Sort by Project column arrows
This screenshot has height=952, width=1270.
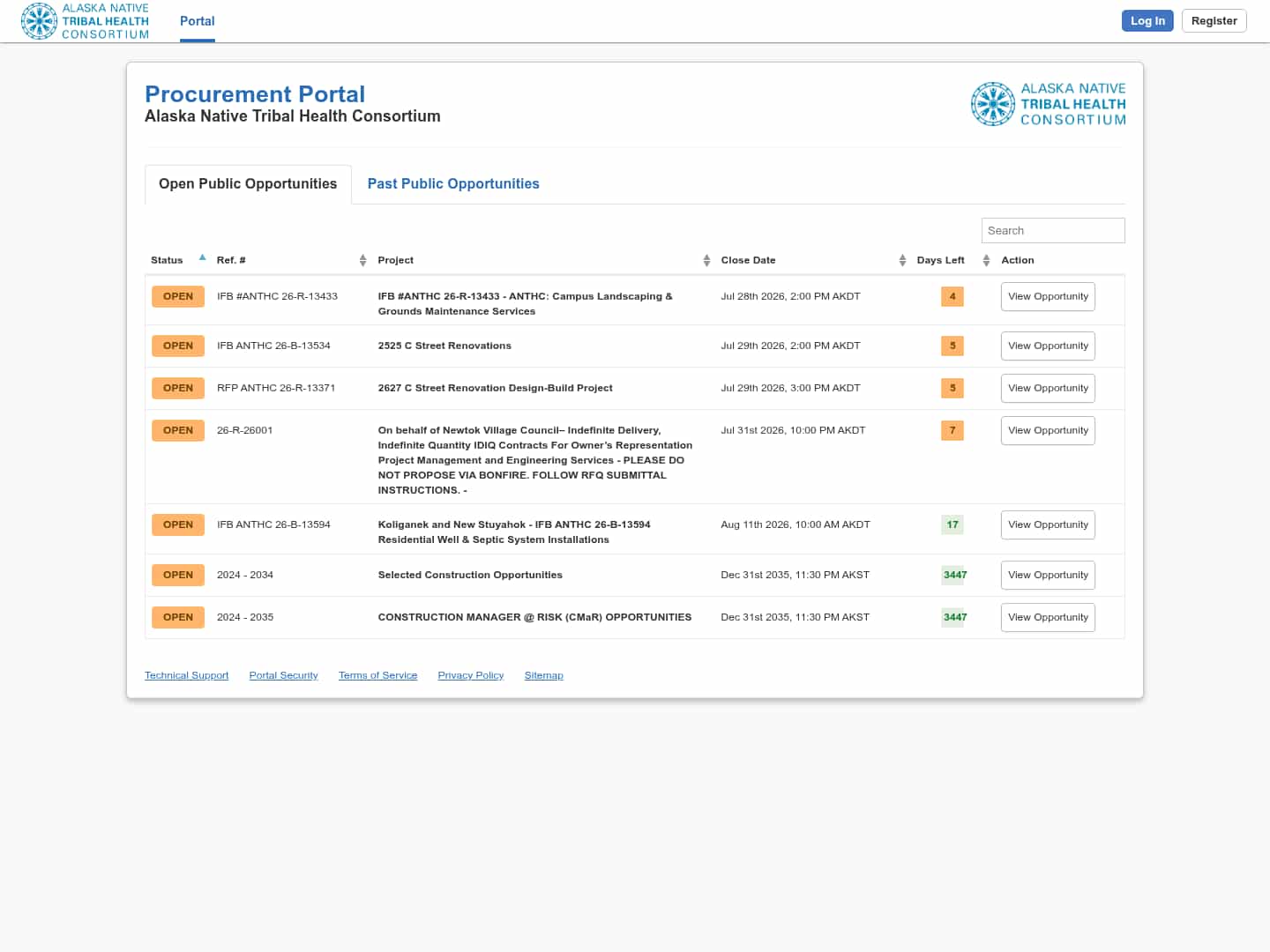click(706, 260)
